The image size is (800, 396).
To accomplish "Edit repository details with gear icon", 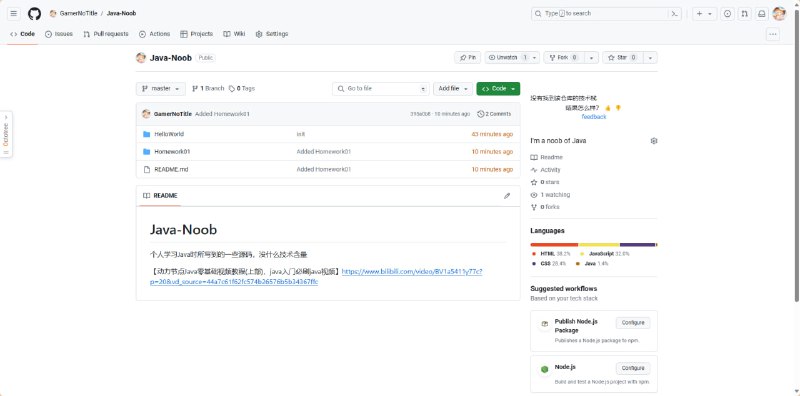I will coord(654,141).
